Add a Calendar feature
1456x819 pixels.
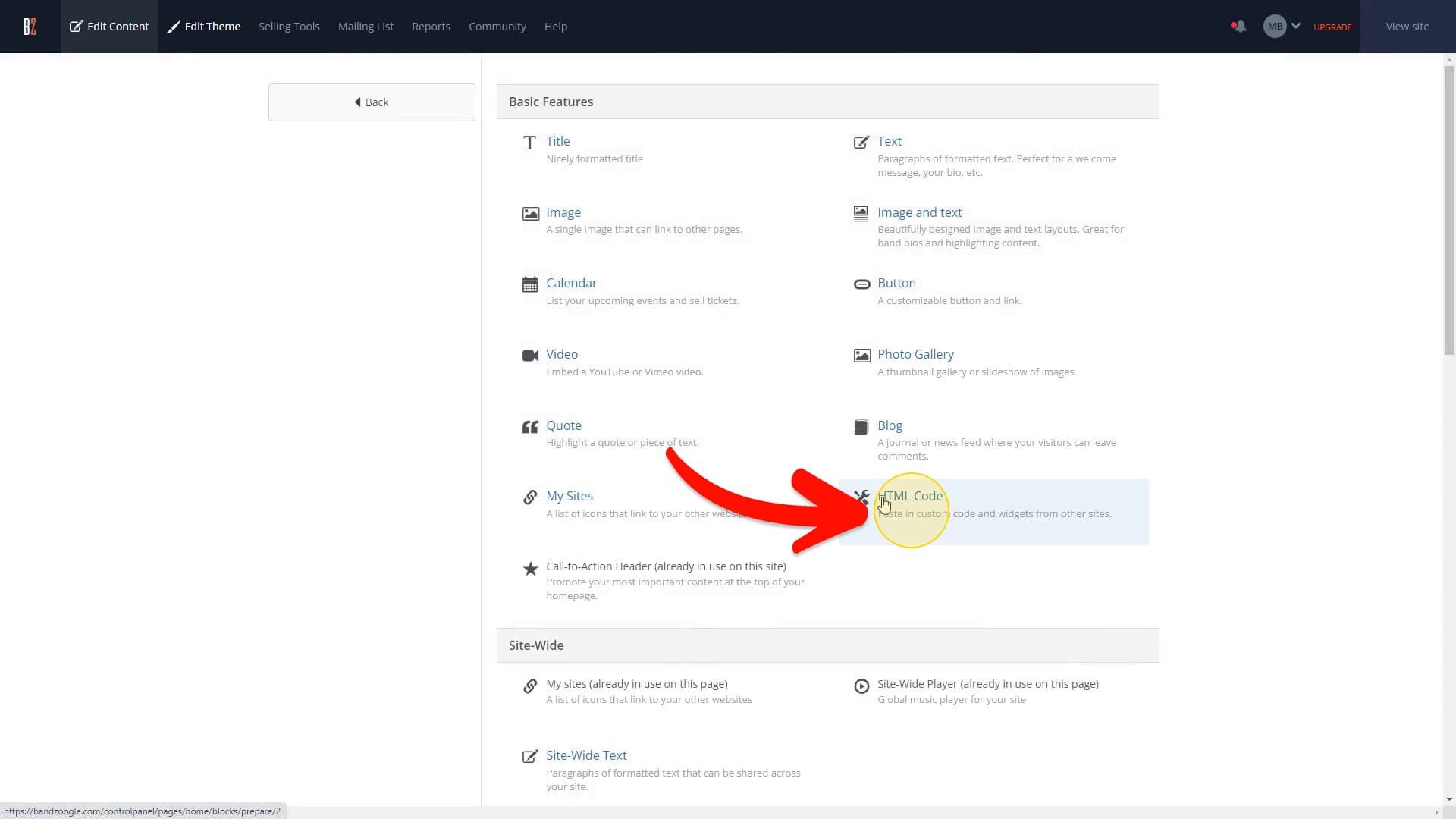(x=571, y=283)
